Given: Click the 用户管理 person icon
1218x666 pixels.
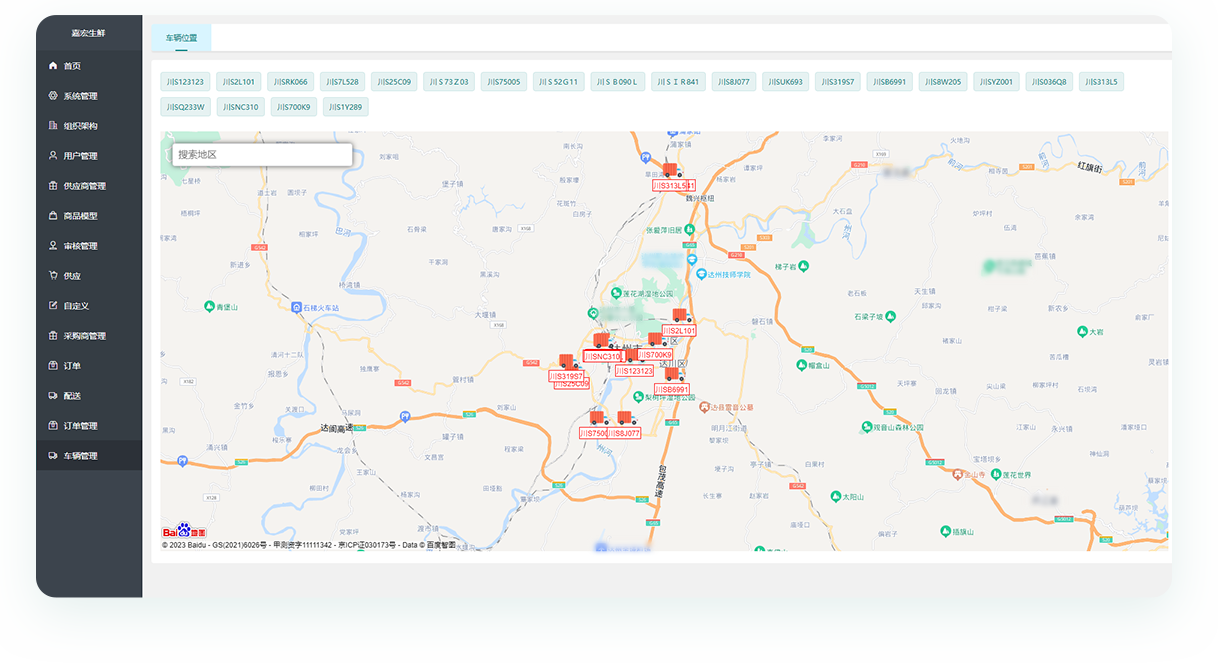Looking at the screenshot, I should tap(53, 156).
